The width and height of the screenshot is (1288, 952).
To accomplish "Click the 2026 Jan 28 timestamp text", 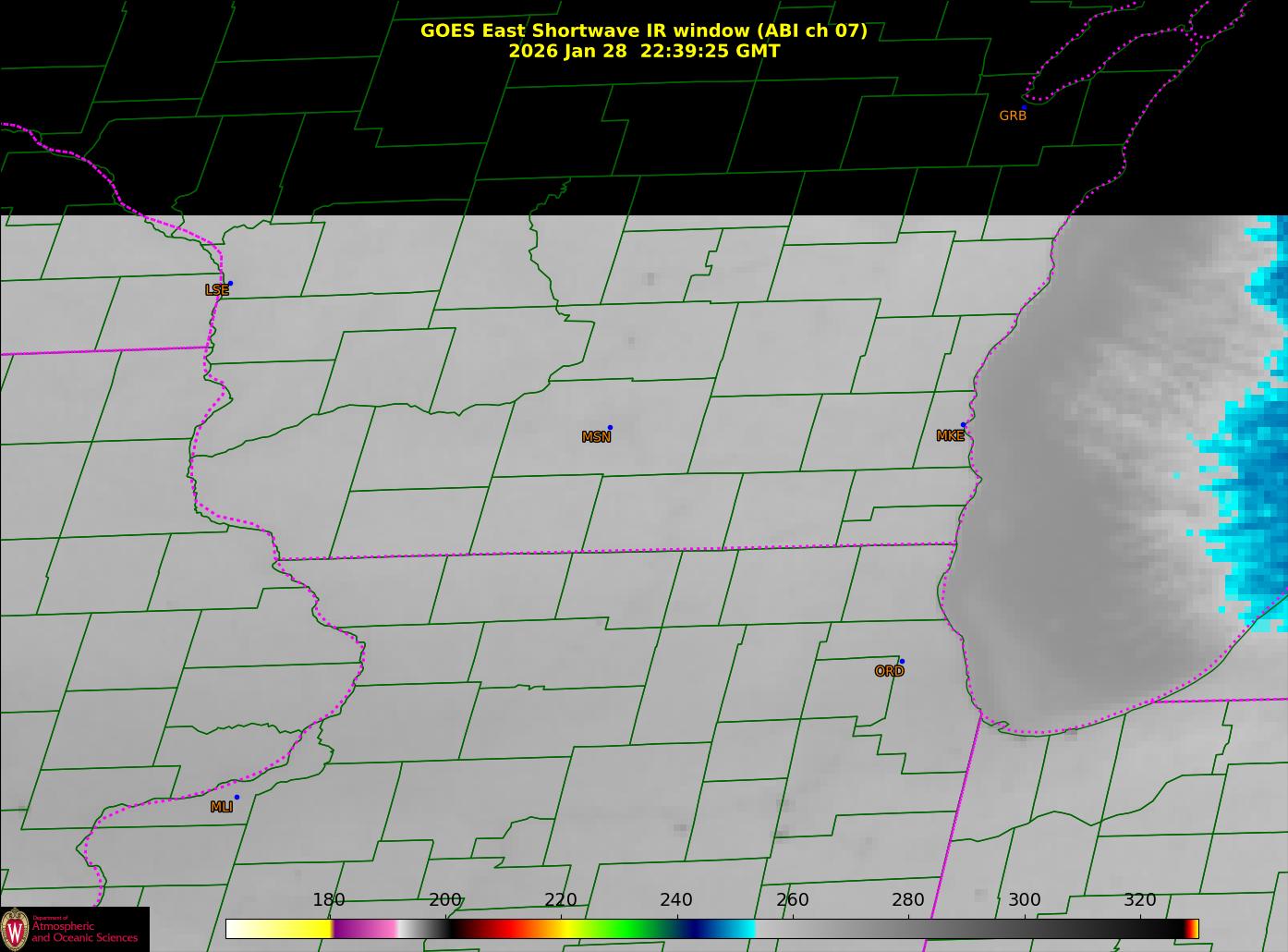I will 644,51.
